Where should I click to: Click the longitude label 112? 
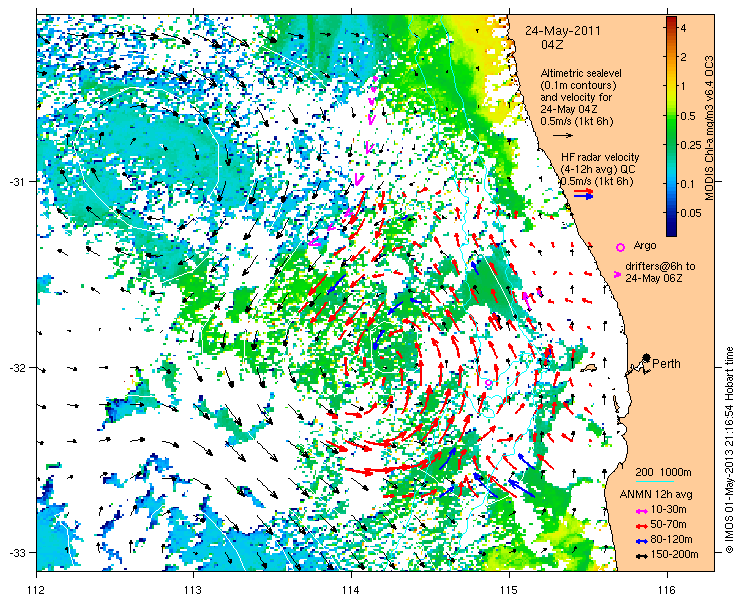click(36, 590)
